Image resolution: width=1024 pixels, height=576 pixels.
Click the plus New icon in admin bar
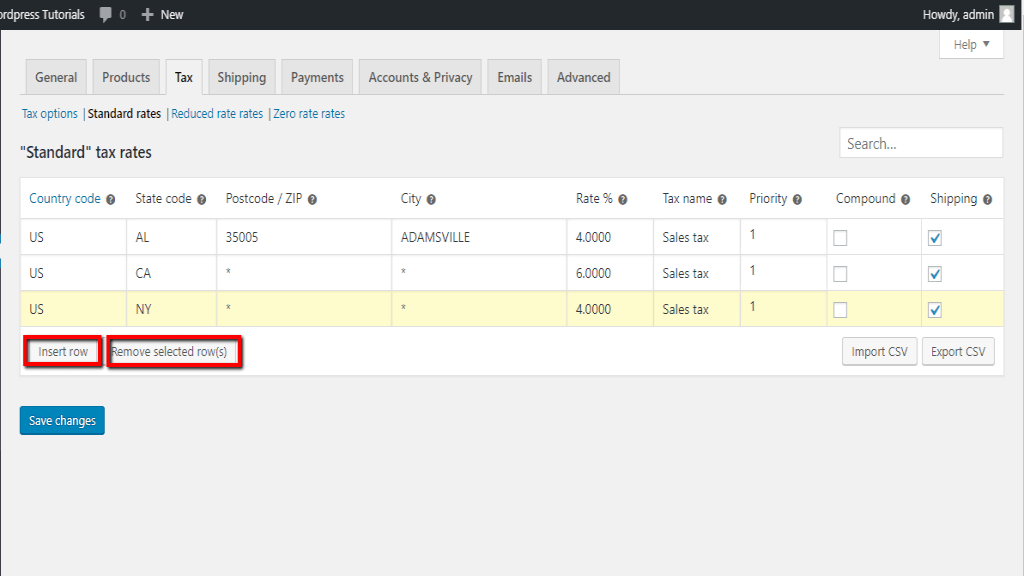tap(147, 15)
